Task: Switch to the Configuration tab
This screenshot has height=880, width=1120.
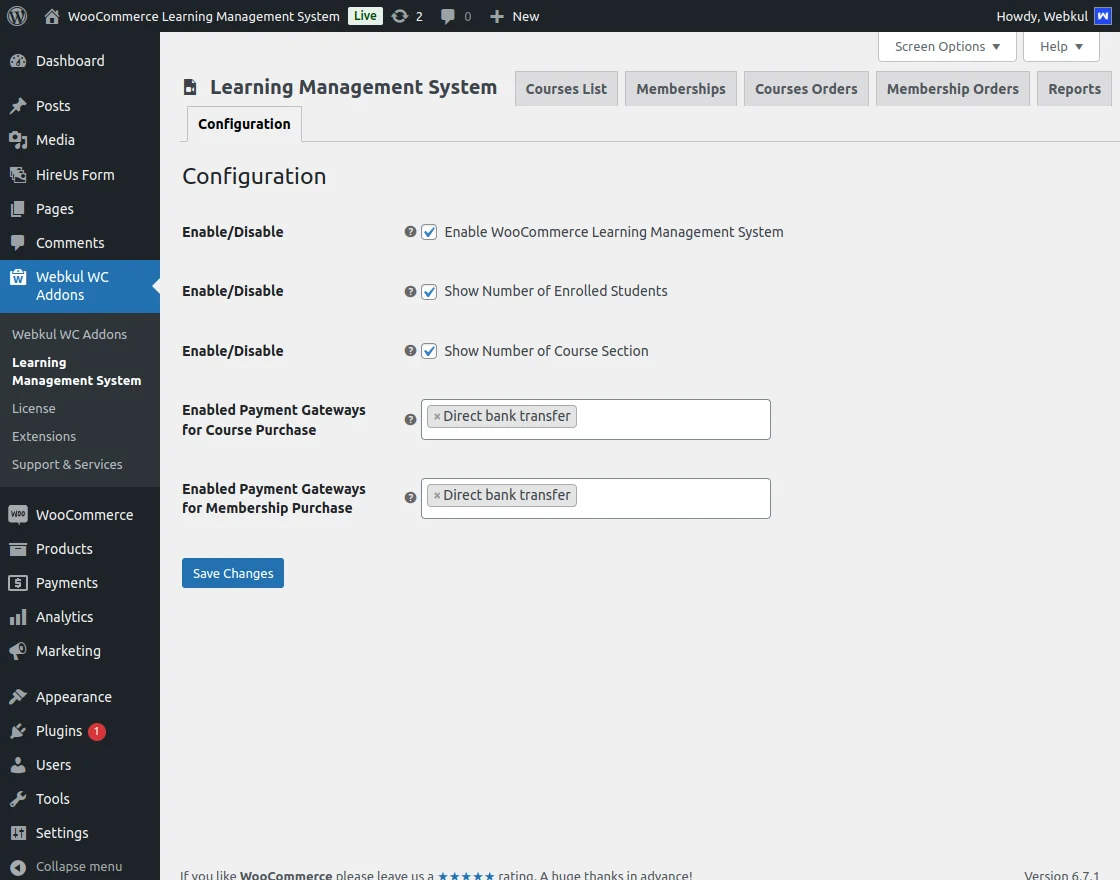Action: (243, 123)
